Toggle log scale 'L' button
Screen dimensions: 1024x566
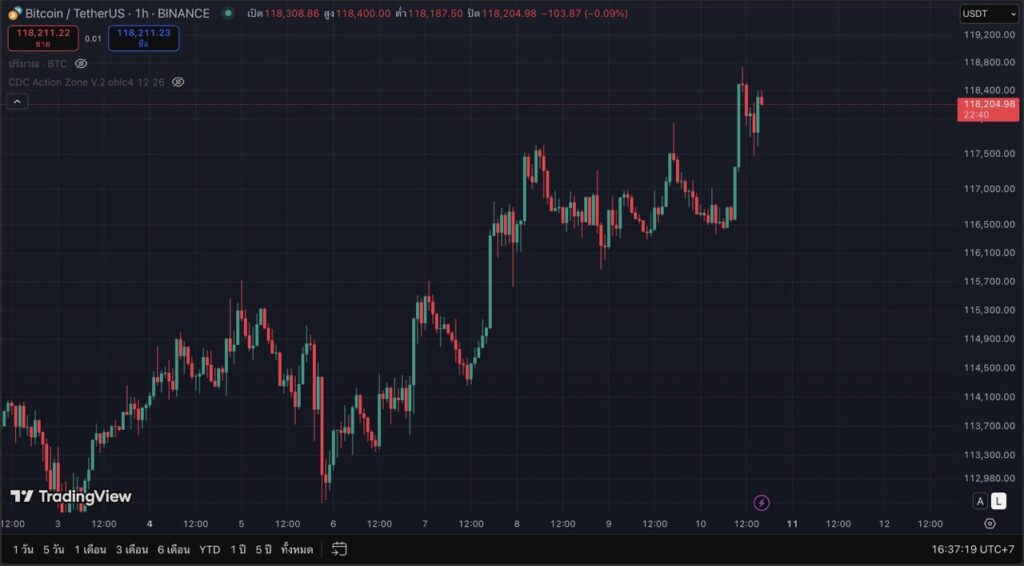pyautogui.click(x=998, y=502)
